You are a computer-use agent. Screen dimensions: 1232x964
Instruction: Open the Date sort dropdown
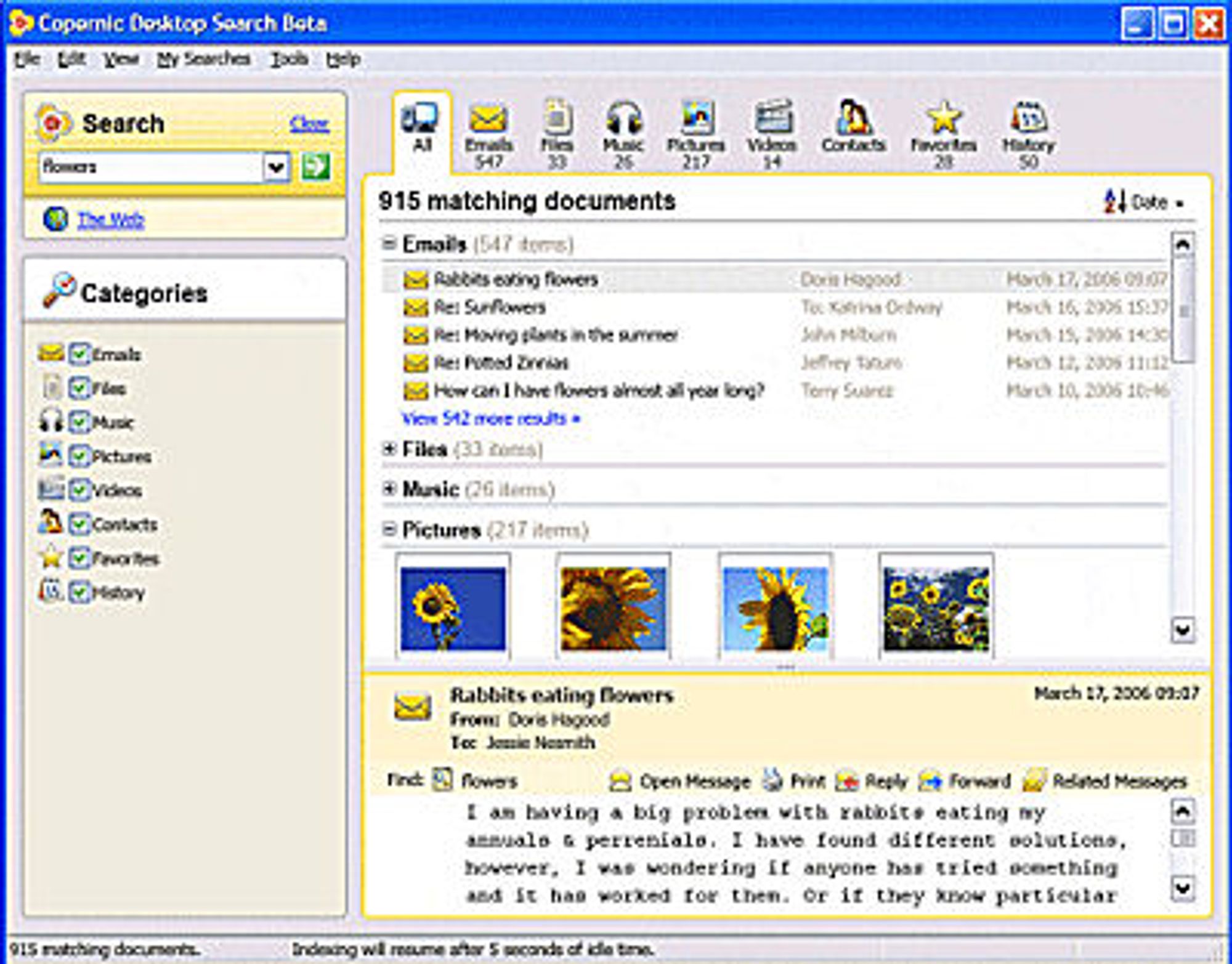point(1144,202)
